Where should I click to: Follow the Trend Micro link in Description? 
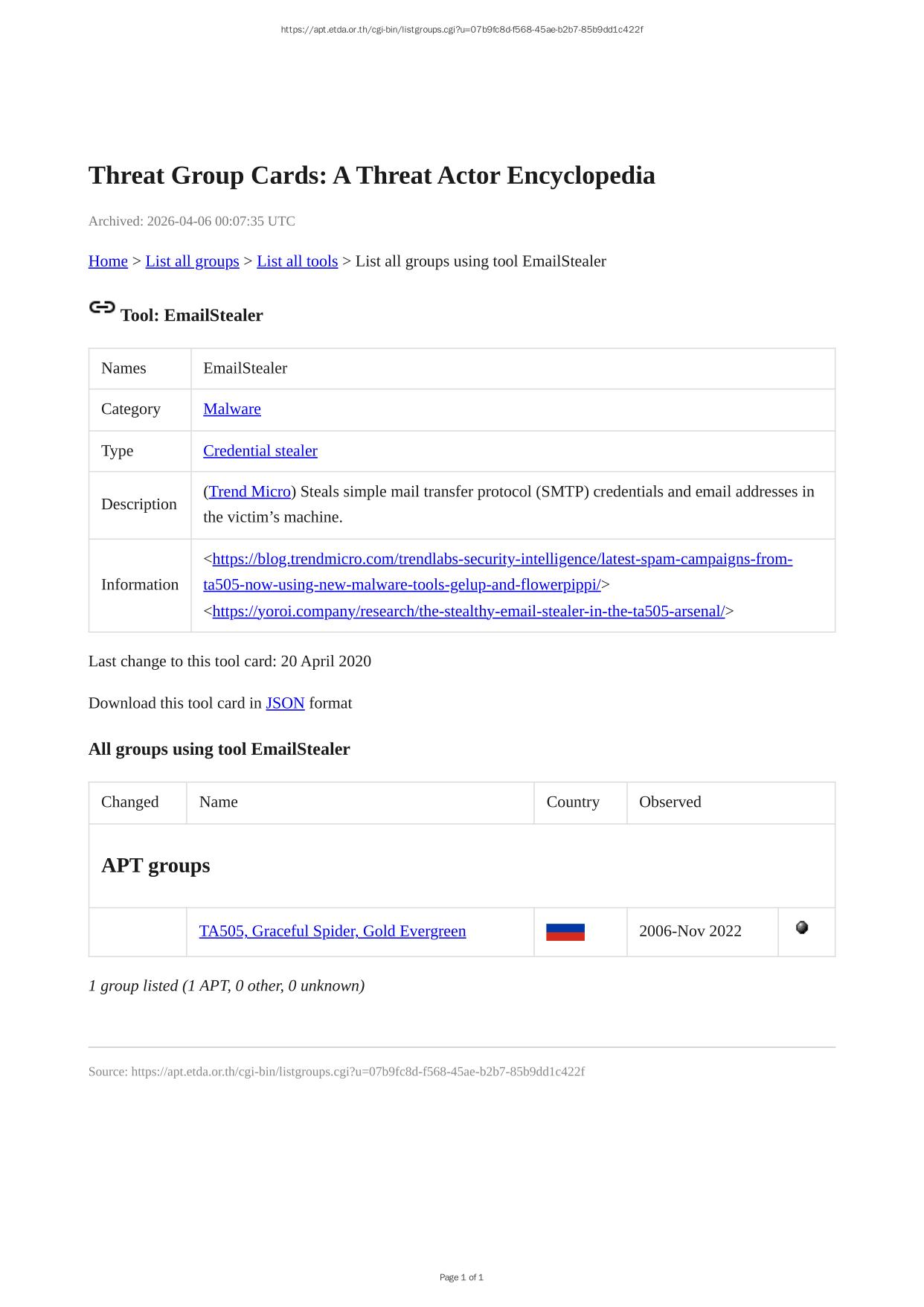[x=249, y=492]
